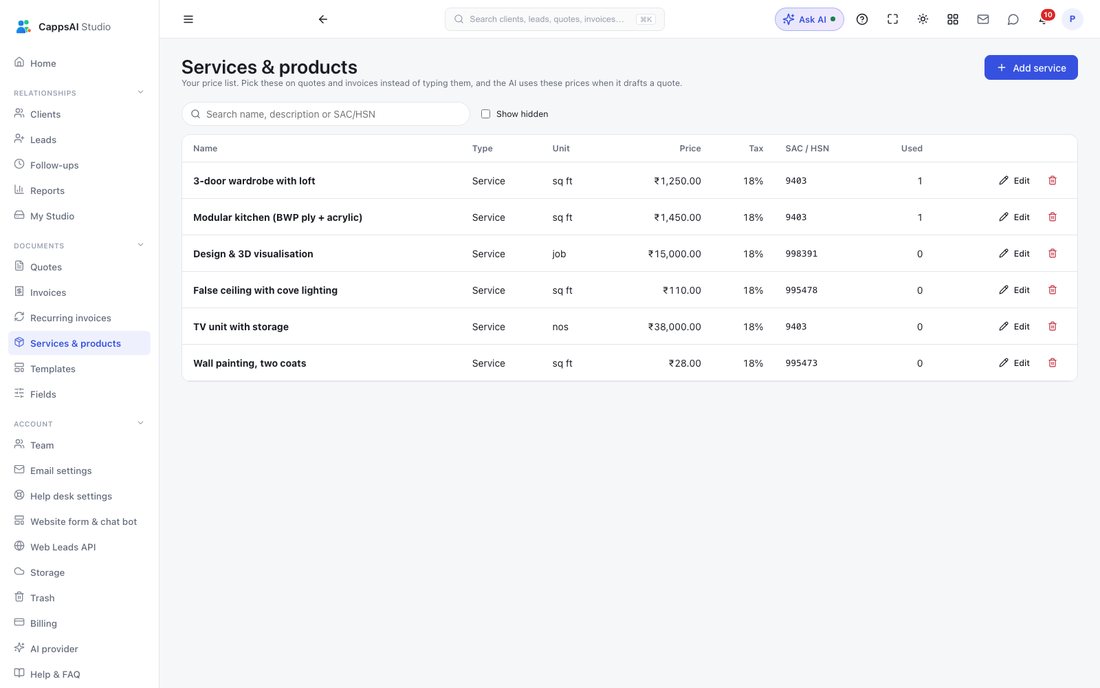Open Billing in the sidebar

point(79,623)
